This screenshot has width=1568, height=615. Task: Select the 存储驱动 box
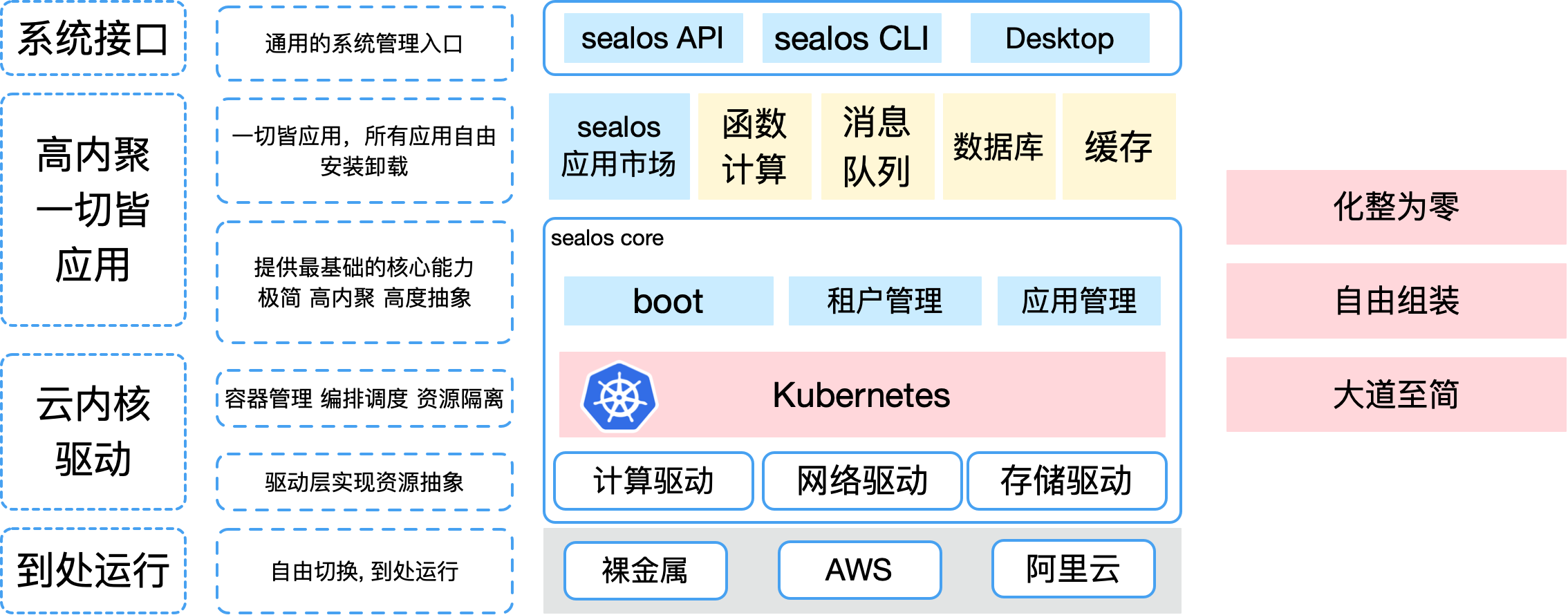[1067, 481]
